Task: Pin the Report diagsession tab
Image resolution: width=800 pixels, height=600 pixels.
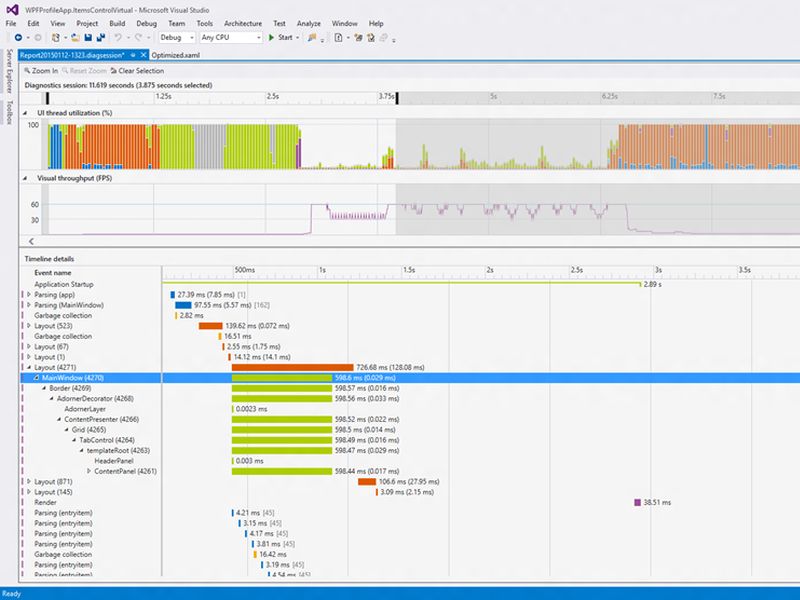Action: pyautogui.click(x=133, y=55)
